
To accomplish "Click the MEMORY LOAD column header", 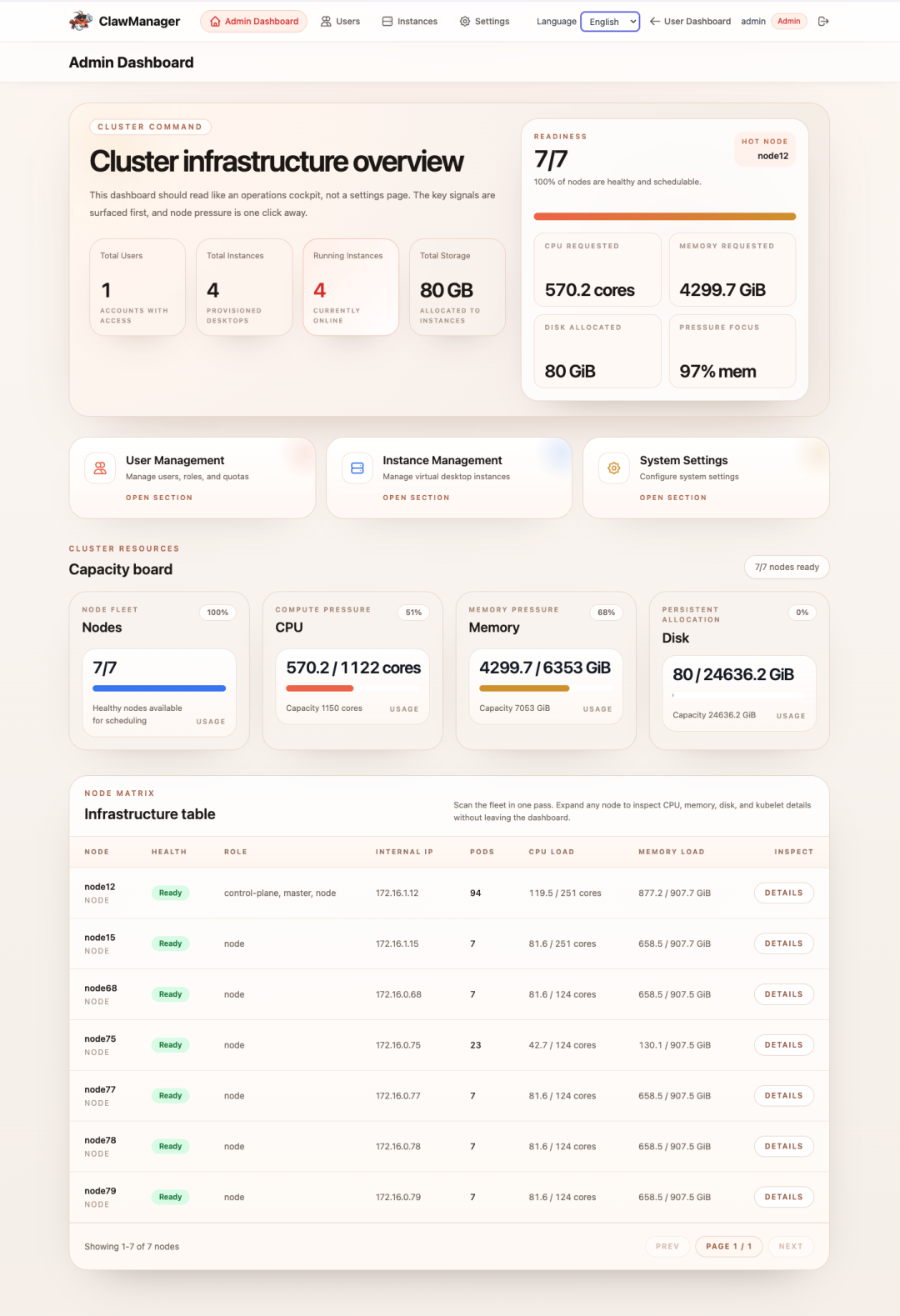I will (x=672, y=852).
